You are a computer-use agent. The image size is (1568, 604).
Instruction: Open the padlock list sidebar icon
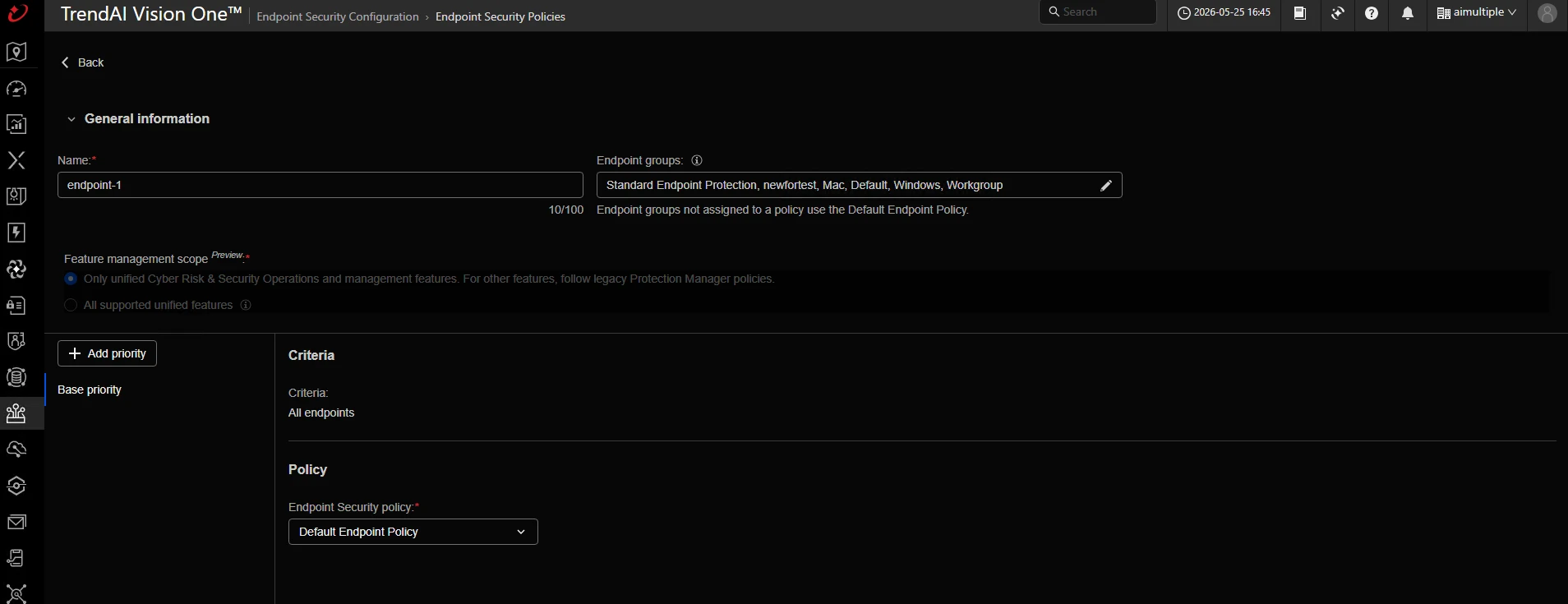(x=16, y=305)
